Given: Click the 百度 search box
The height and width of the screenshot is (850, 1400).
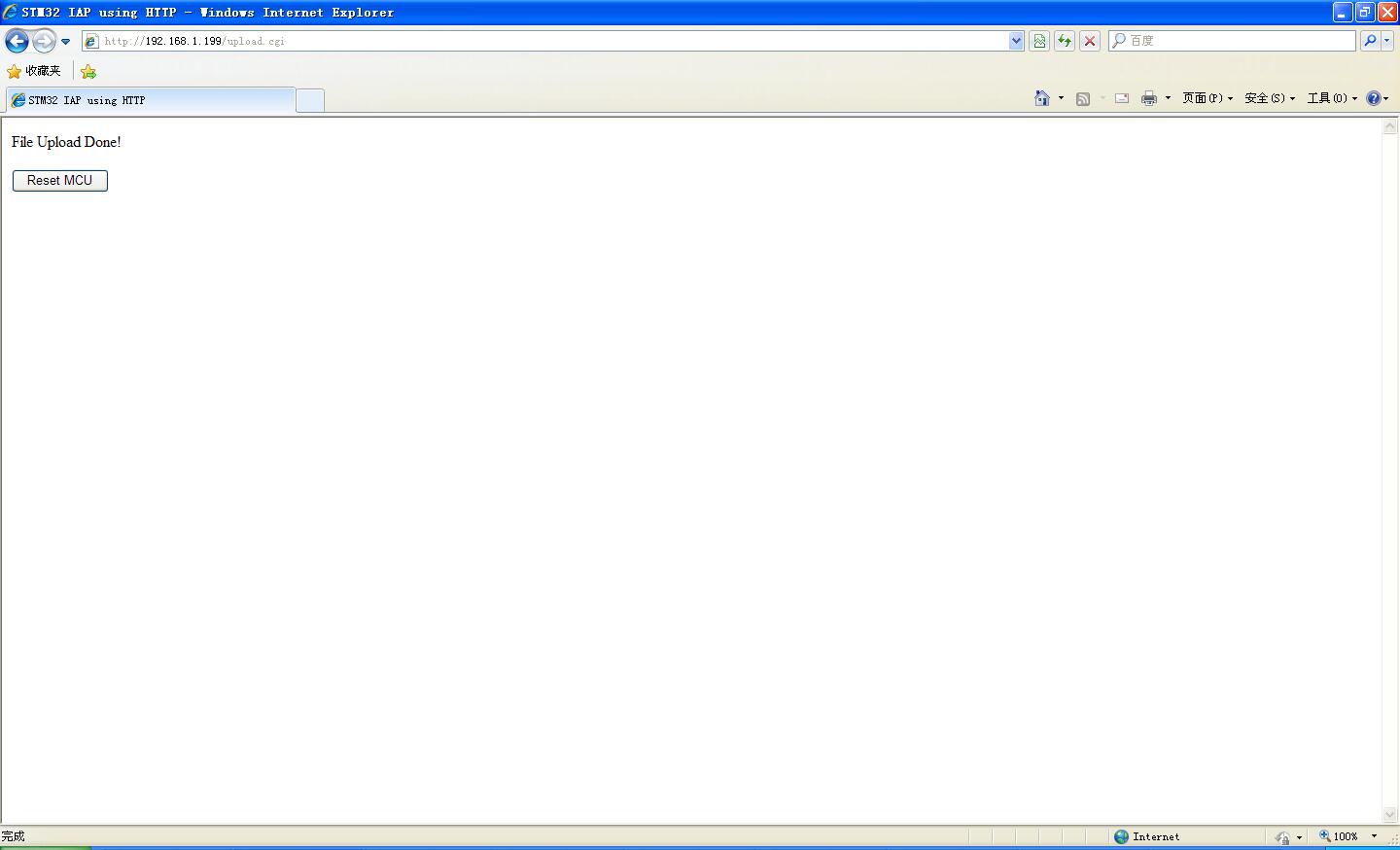Looking at the screenshot, I should (1232, 41).
